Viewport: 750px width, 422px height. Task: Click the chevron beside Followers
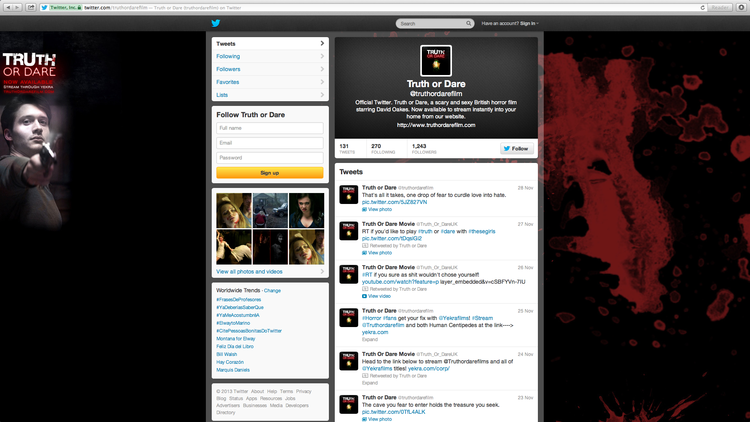(322, 69)
